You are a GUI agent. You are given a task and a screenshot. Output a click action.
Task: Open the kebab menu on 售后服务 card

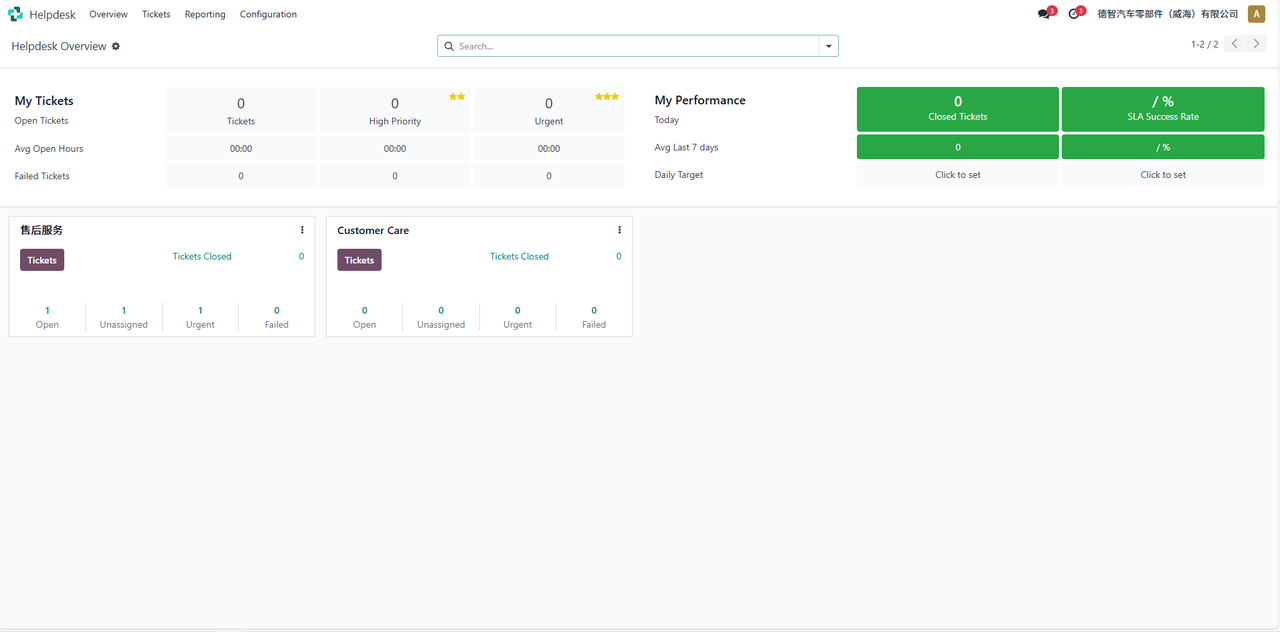click(302, 230)
